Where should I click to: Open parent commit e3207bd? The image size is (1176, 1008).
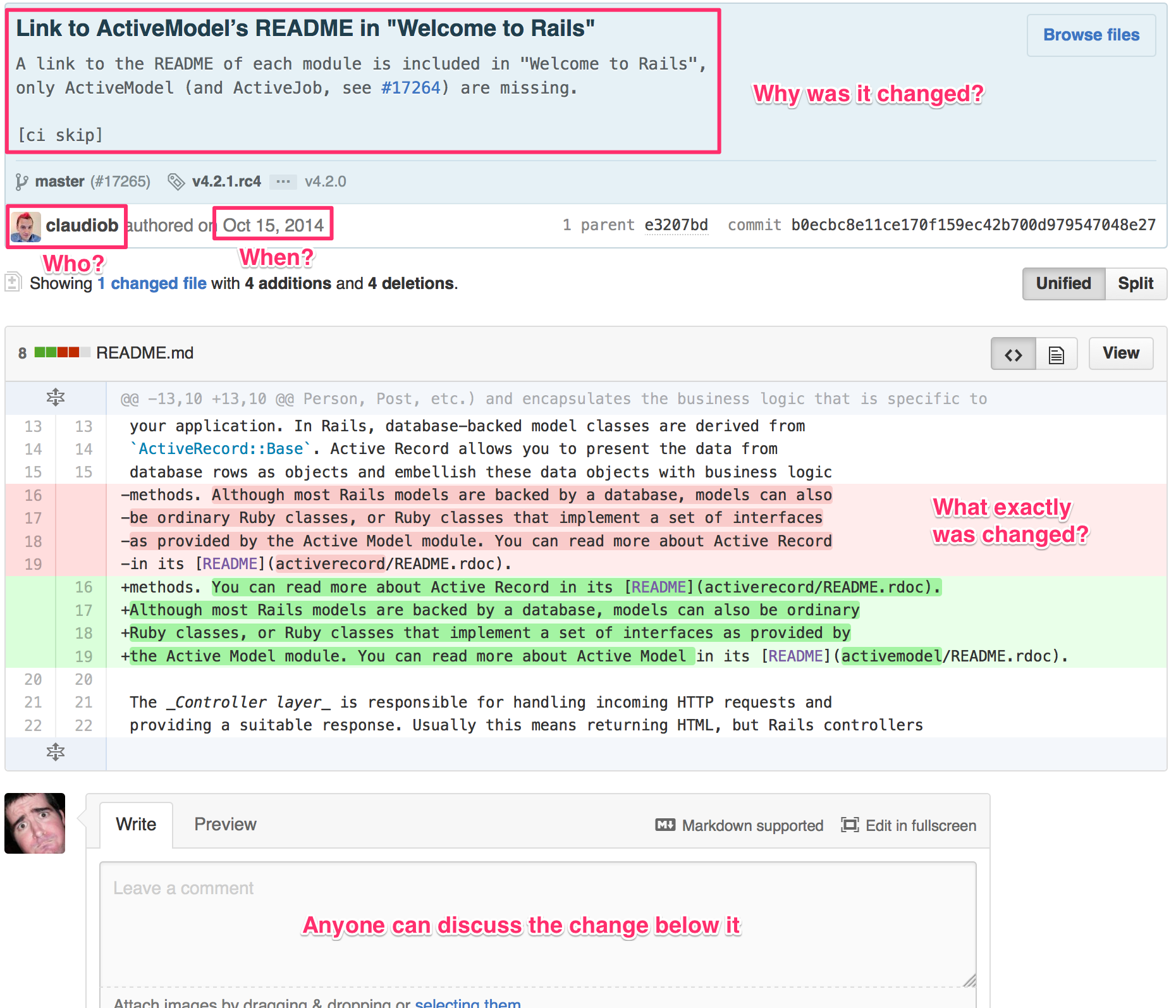tap(676, 225)
